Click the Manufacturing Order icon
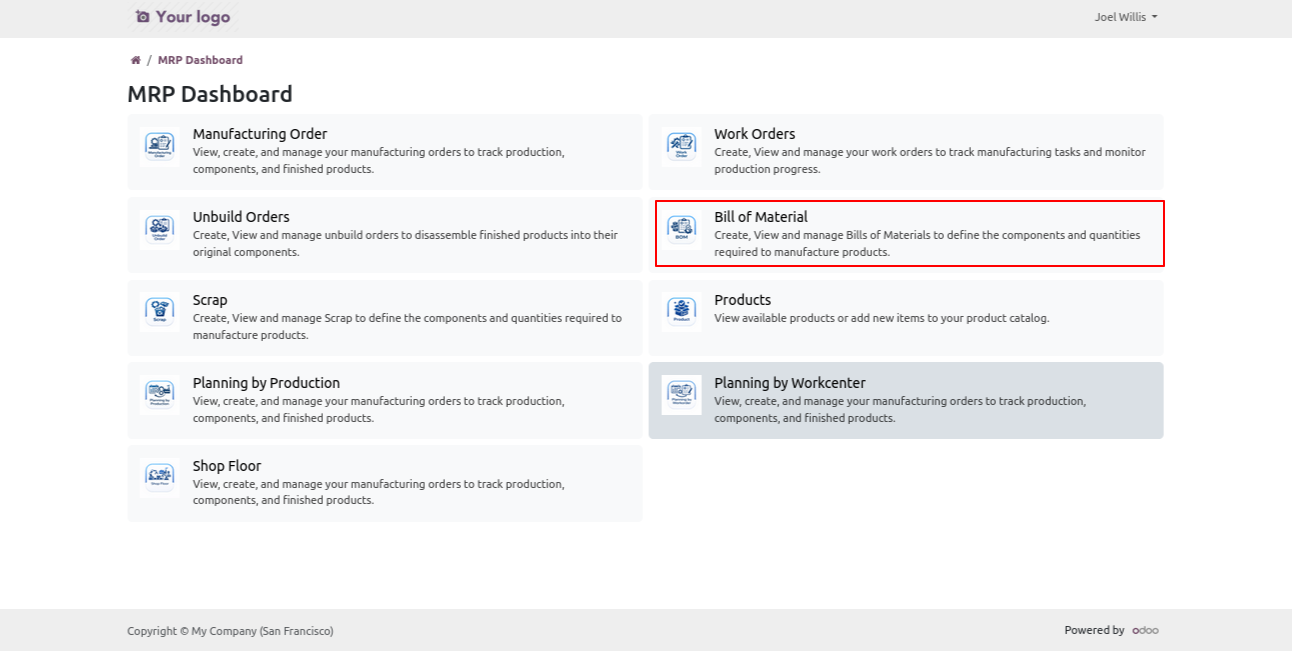 (160, 146)
